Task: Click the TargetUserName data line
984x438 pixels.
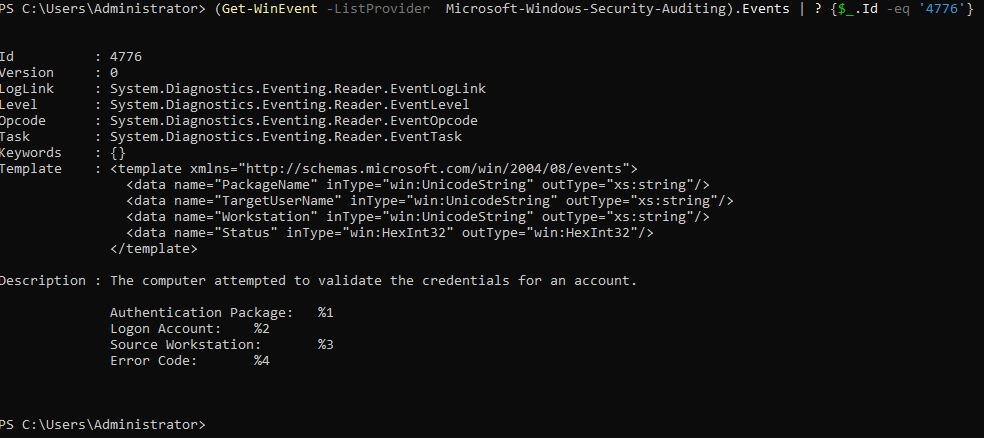Action: 429,201
